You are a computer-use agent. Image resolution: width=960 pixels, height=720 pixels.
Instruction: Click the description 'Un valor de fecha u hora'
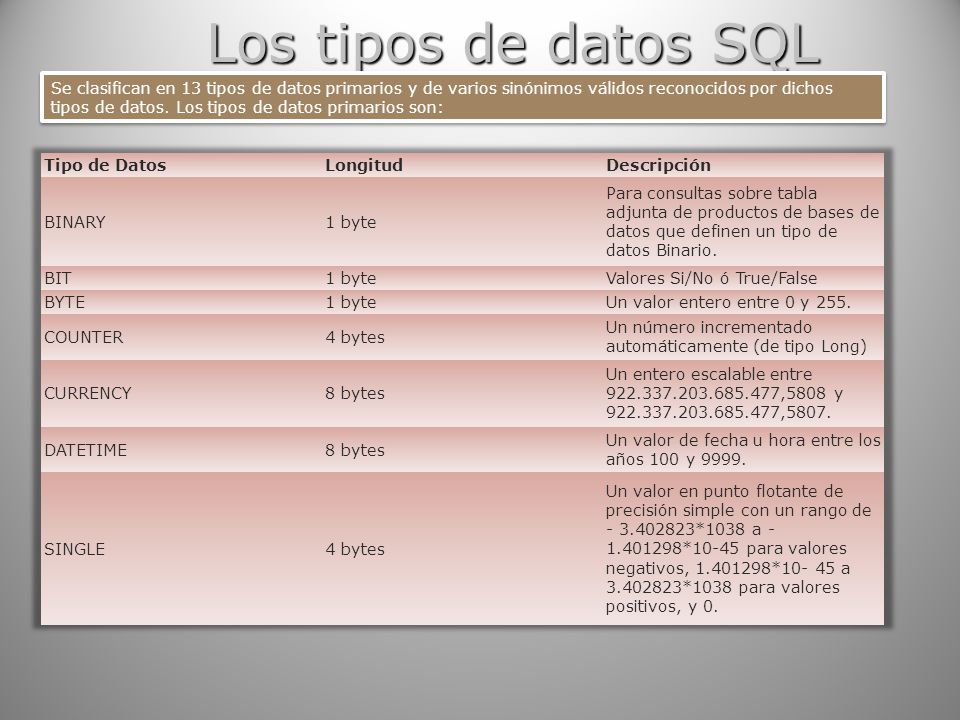tap(743, 449)
